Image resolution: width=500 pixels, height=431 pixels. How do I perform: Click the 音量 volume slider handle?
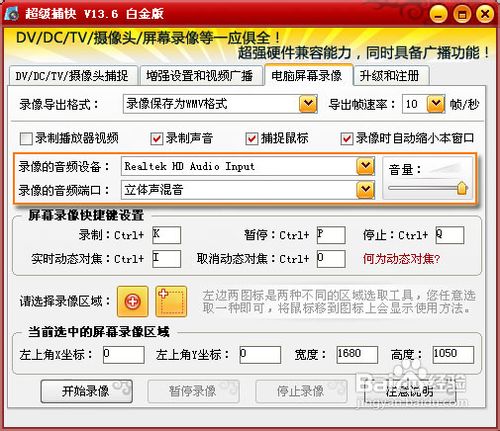[462, 188]
